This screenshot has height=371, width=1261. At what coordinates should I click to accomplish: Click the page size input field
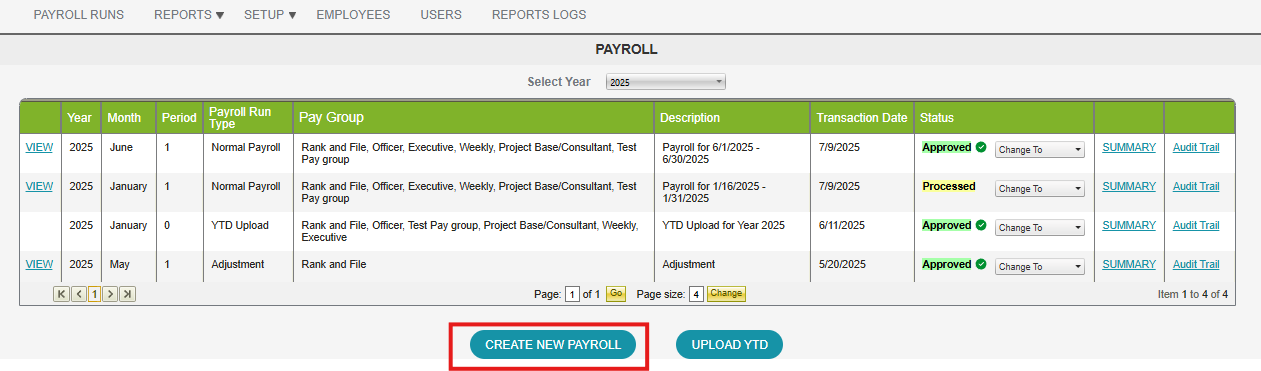point(696,294)
